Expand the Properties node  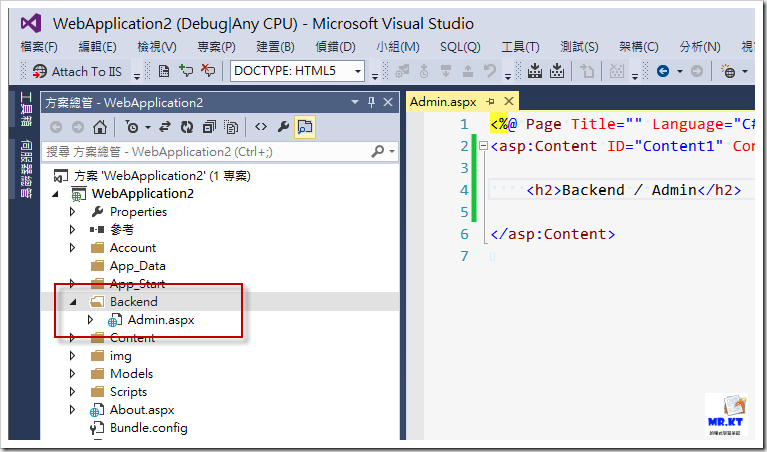coord(72,212)
